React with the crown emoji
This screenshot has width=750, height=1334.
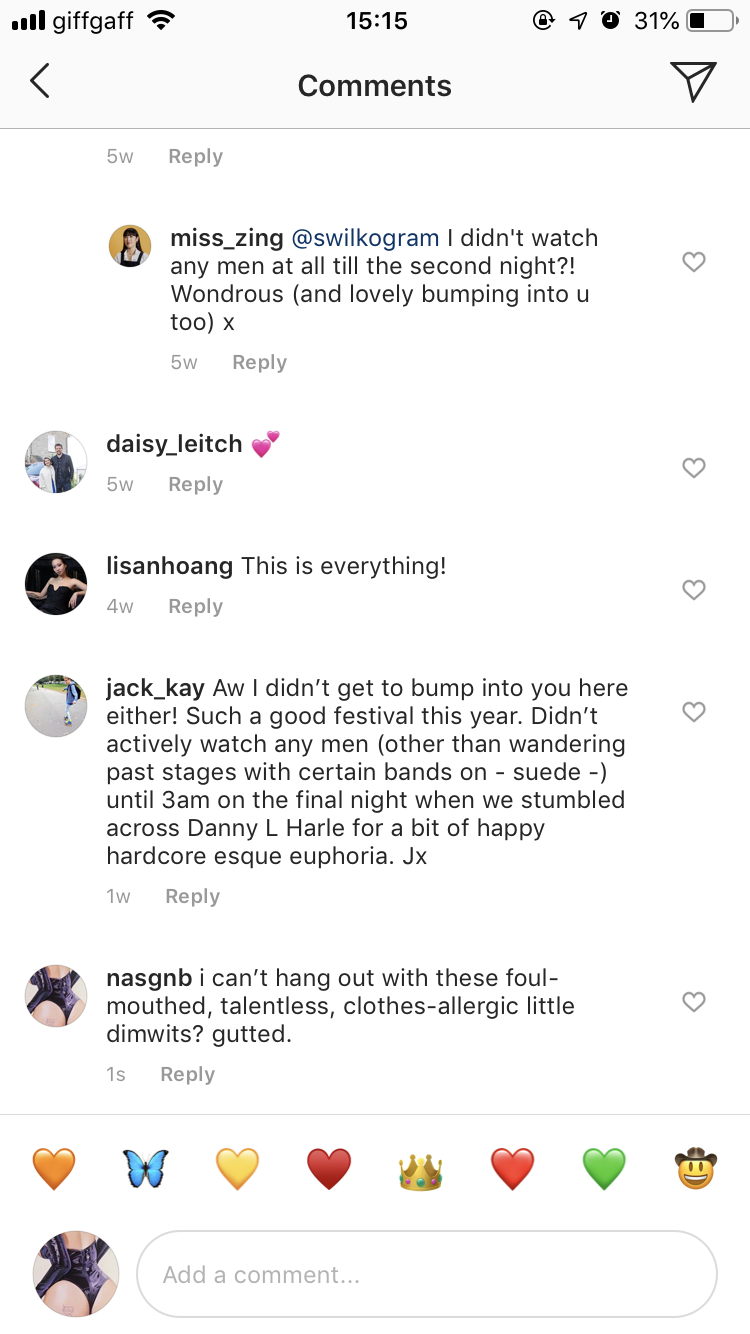pyautogui.click(x=420, y=1168)
